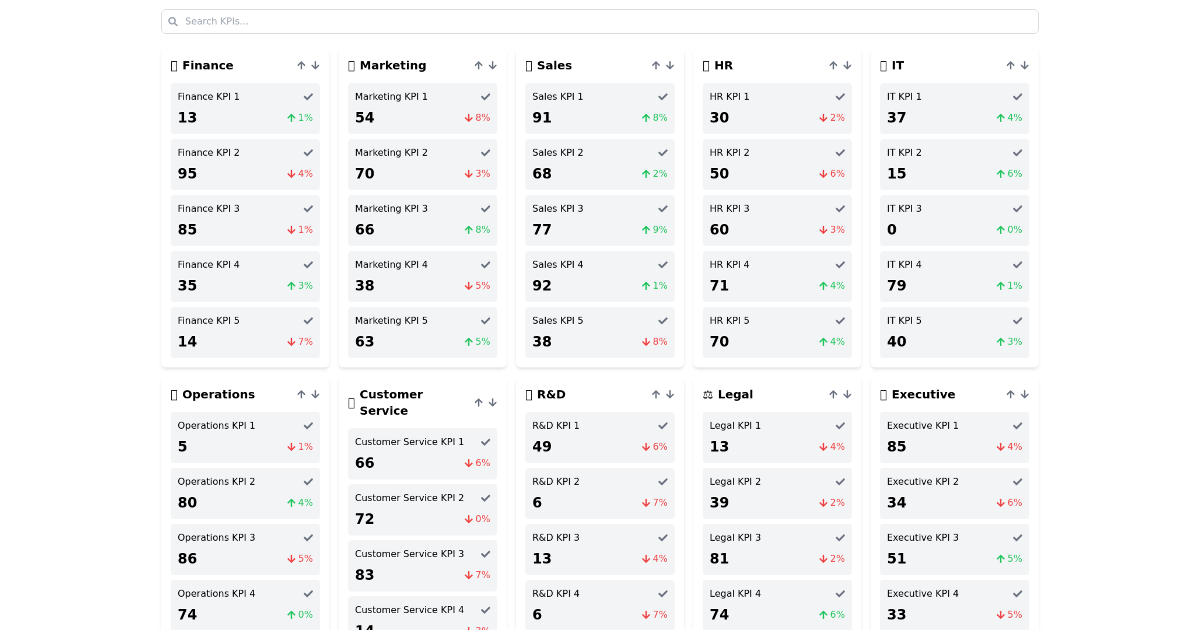Check off Sales KPI 5
The image size is (1200, 630).
tap(662, 321)
